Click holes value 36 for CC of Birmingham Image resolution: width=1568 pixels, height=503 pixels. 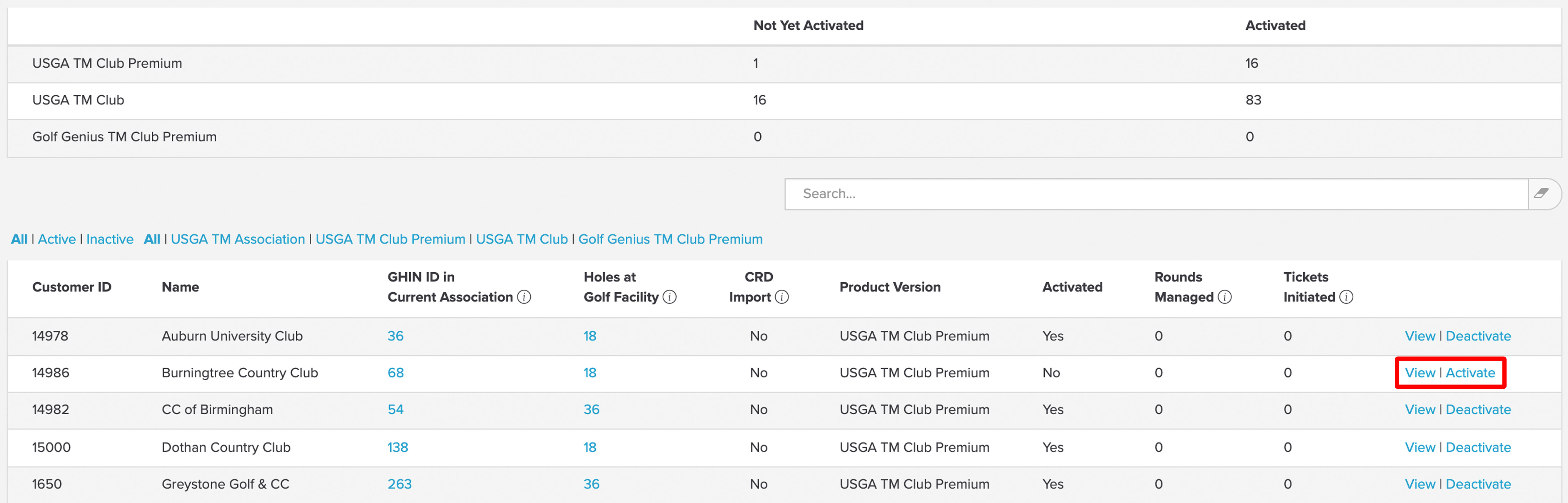tap(592, 410)
